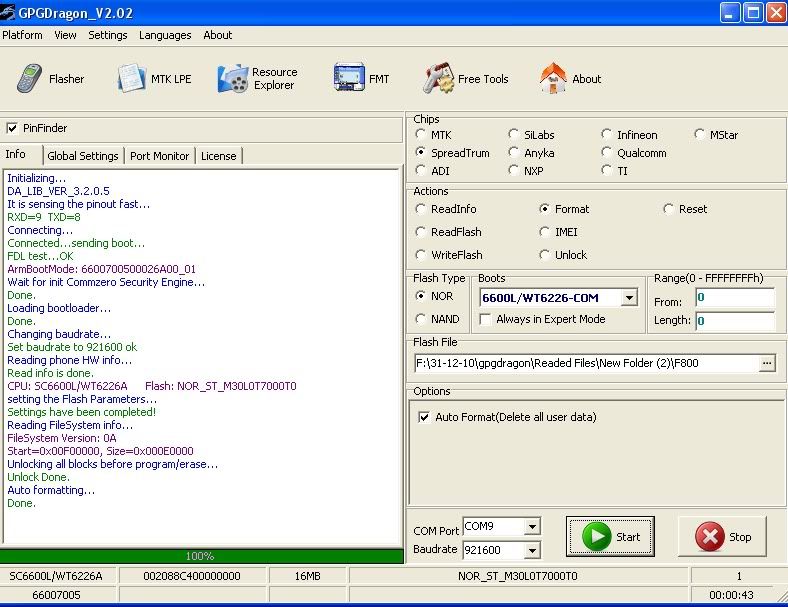Screen dimensions: 788x607
Task: Uncheck Auto Format delete user data
Action: (424, 417)
